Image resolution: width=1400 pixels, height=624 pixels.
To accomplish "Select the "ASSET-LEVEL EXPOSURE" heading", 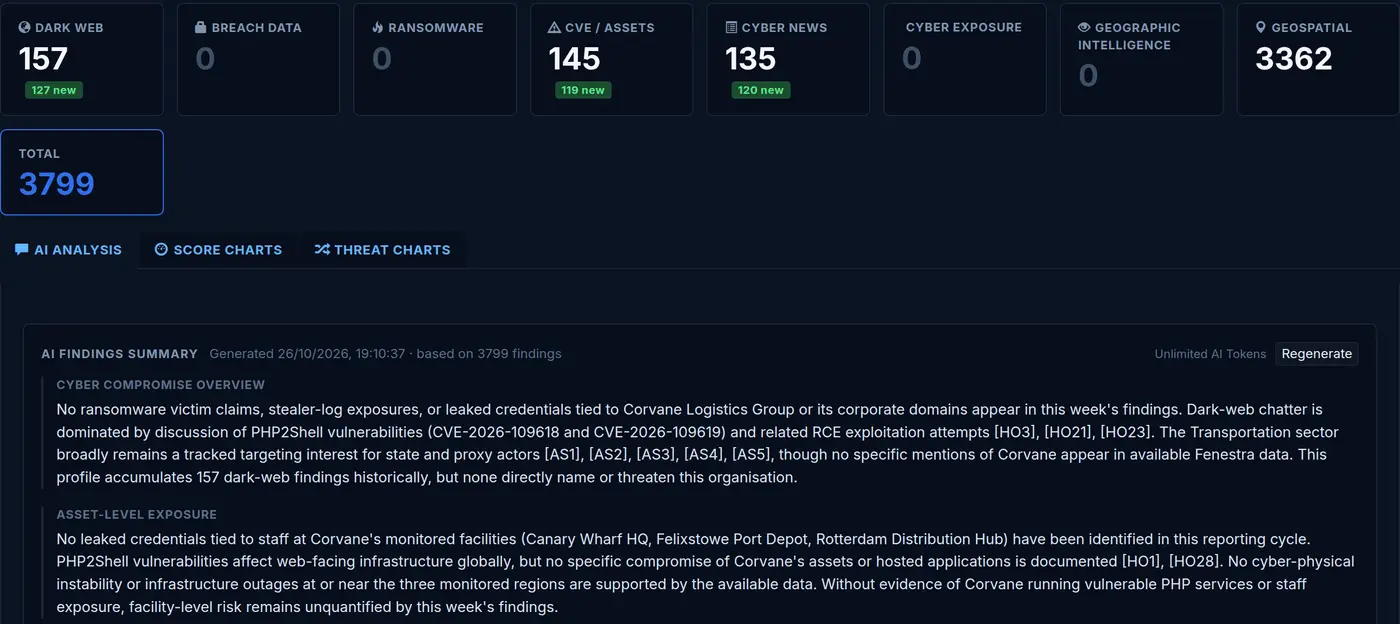I will (137, 515).
